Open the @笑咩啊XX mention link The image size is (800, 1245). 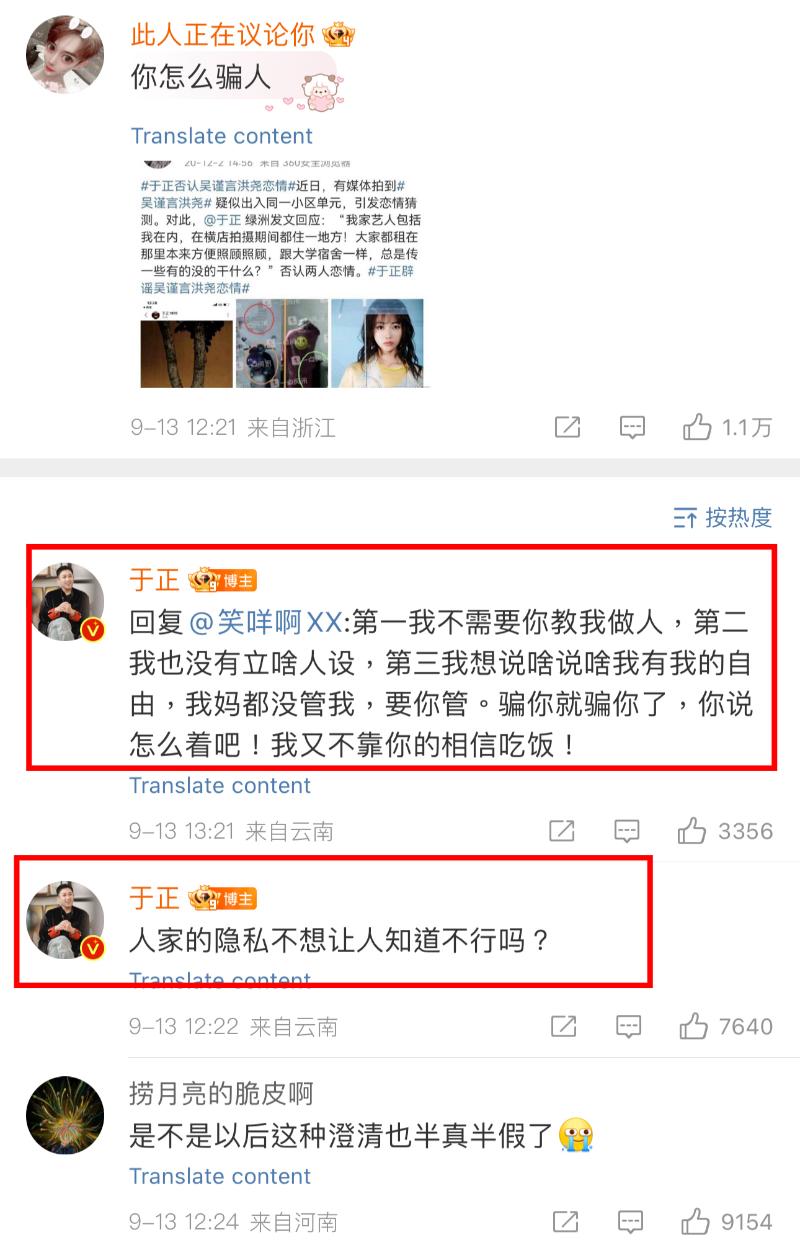pyautogui.click(x=266, y=622)
